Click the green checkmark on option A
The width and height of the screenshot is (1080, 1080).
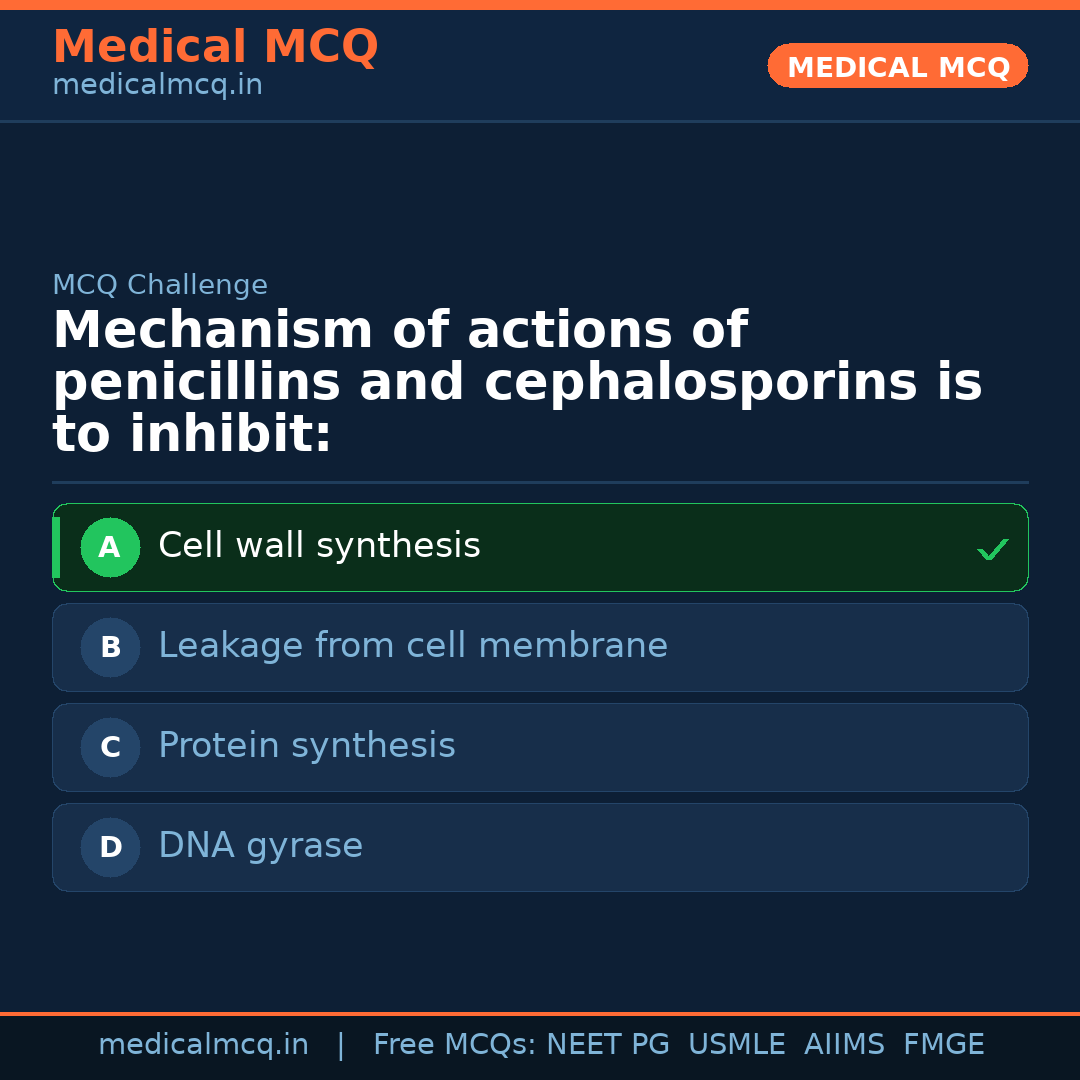pyautogui.click(x=992, y=549)
